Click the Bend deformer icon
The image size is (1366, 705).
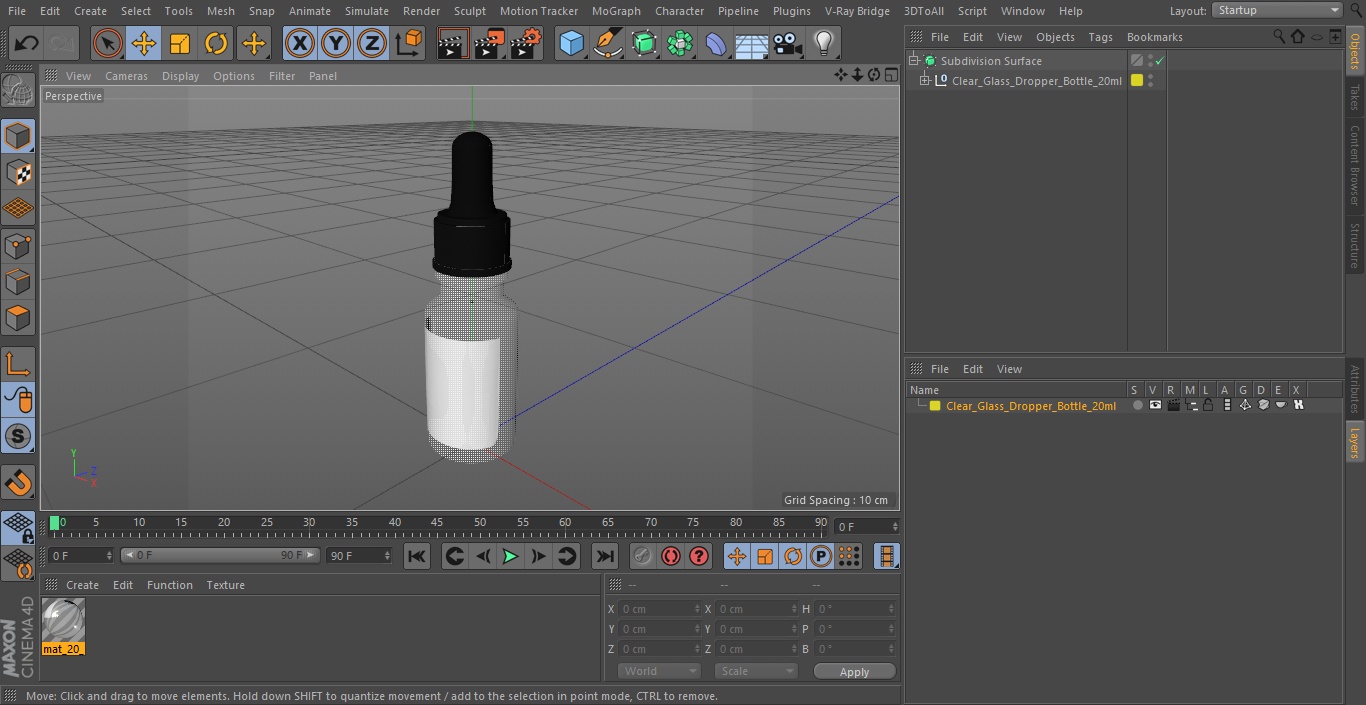point(716,43)
